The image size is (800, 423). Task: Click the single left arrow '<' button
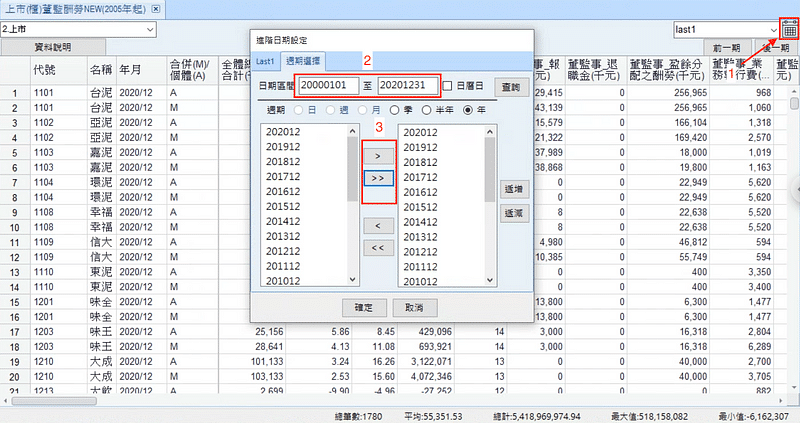pyautogui.click(x=377, y=226)
